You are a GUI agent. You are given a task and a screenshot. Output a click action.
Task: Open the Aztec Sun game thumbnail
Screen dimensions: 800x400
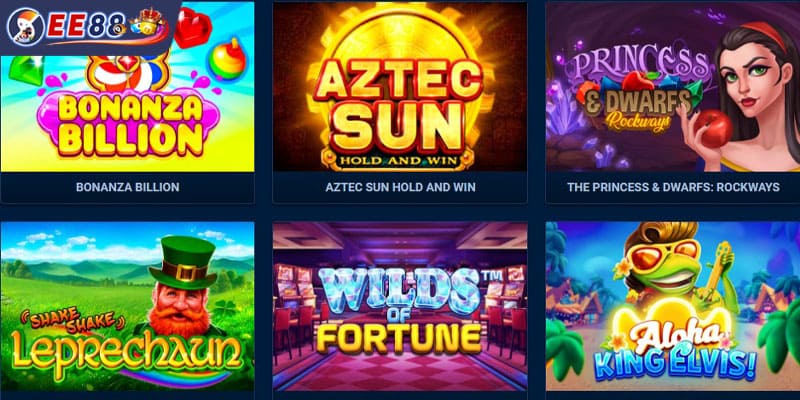click(400, 87)
